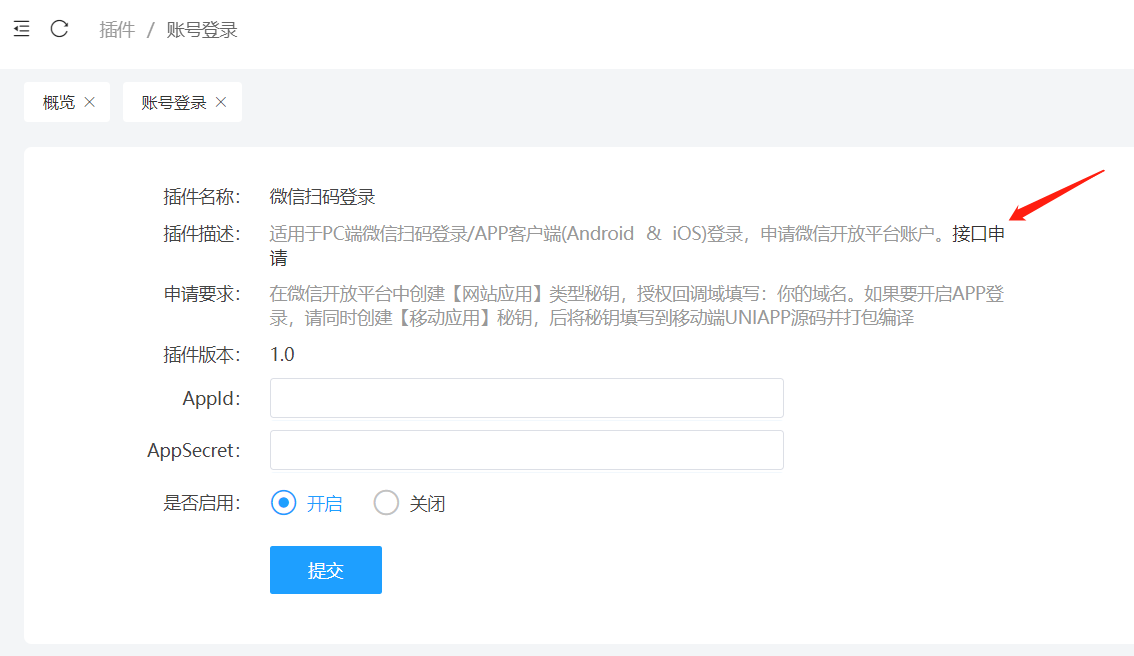1134x656 pixels.
Task: Click the 插件描述 label
Action: tap(202, 234)
